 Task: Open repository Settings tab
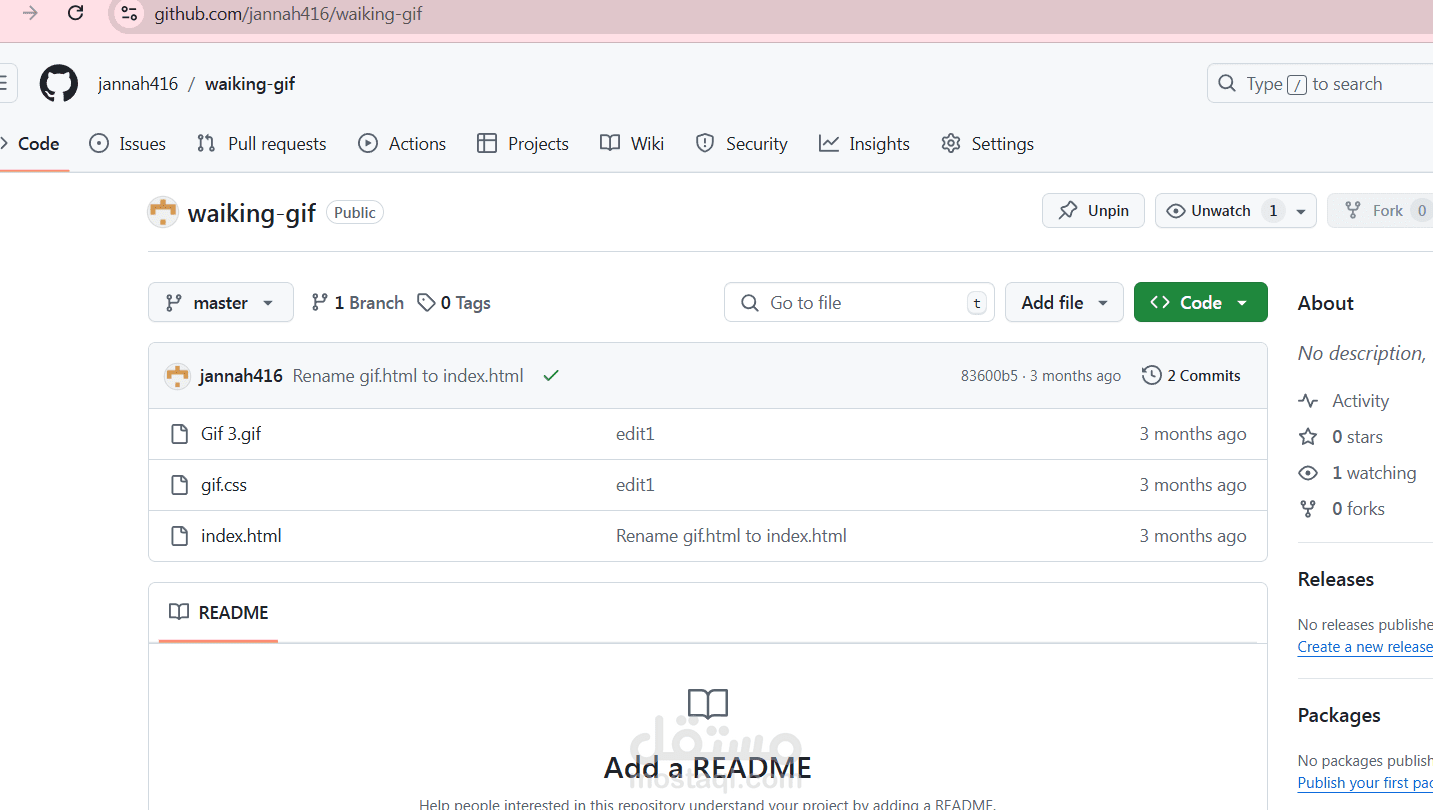(x=987, y=144)
